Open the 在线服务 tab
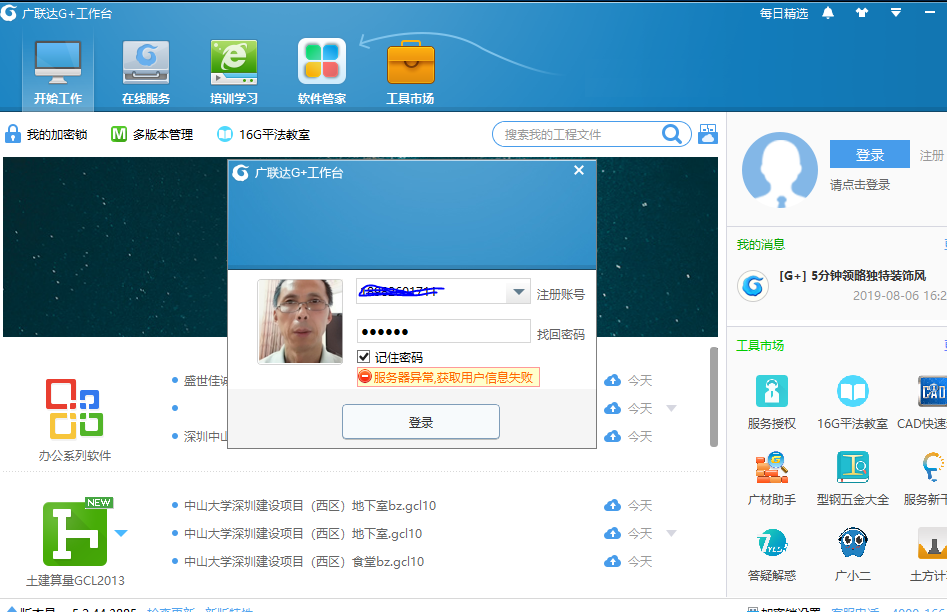This screenshot has height=612, width=947. coord(146,72)
